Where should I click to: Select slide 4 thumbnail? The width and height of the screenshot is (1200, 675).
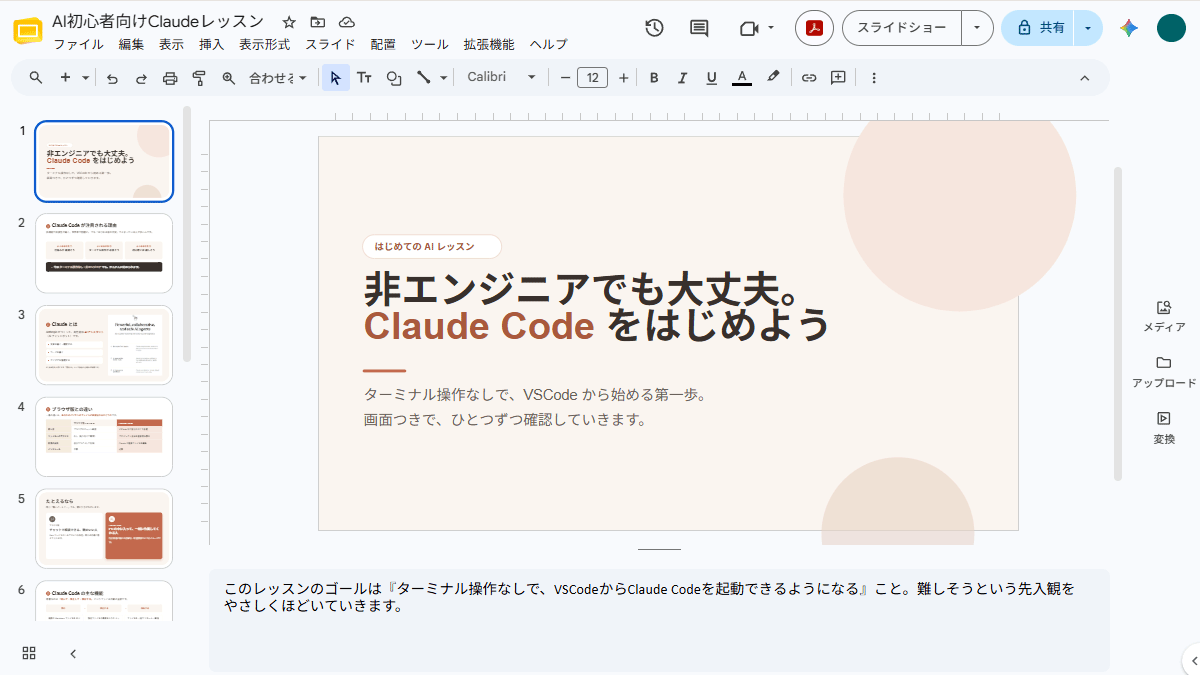(104, 437)
